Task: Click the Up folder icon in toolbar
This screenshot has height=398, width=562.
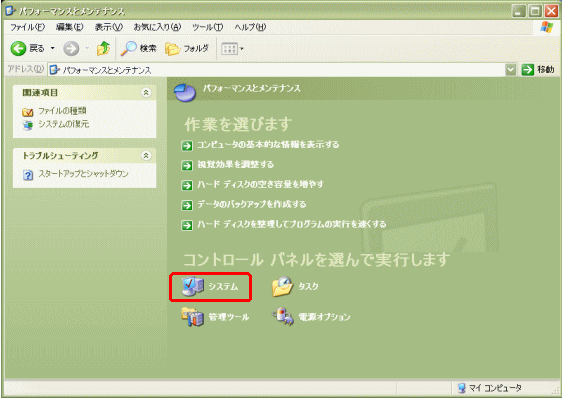Action: coord(103,48)
